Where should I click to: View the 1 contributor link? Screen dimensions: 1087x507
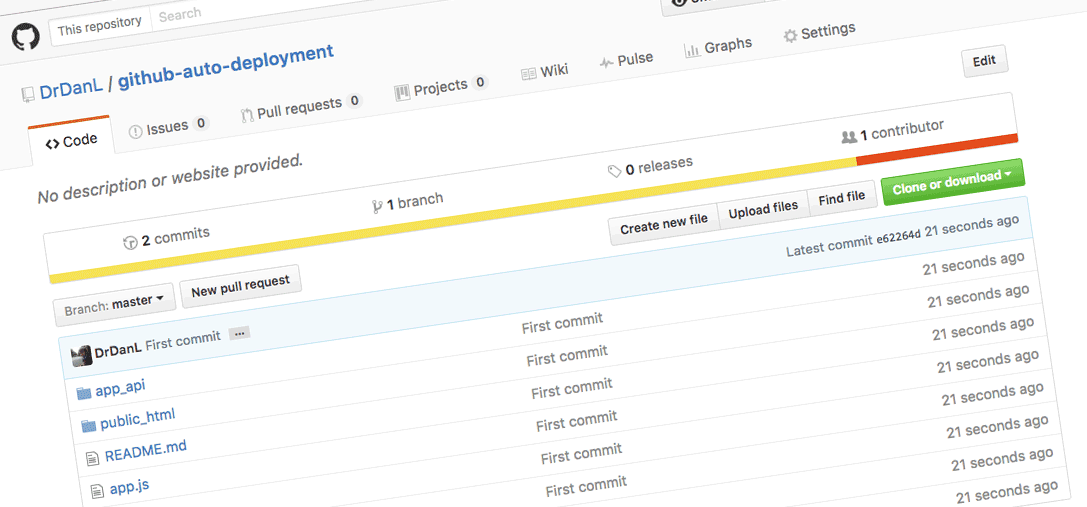coord(893,131)
